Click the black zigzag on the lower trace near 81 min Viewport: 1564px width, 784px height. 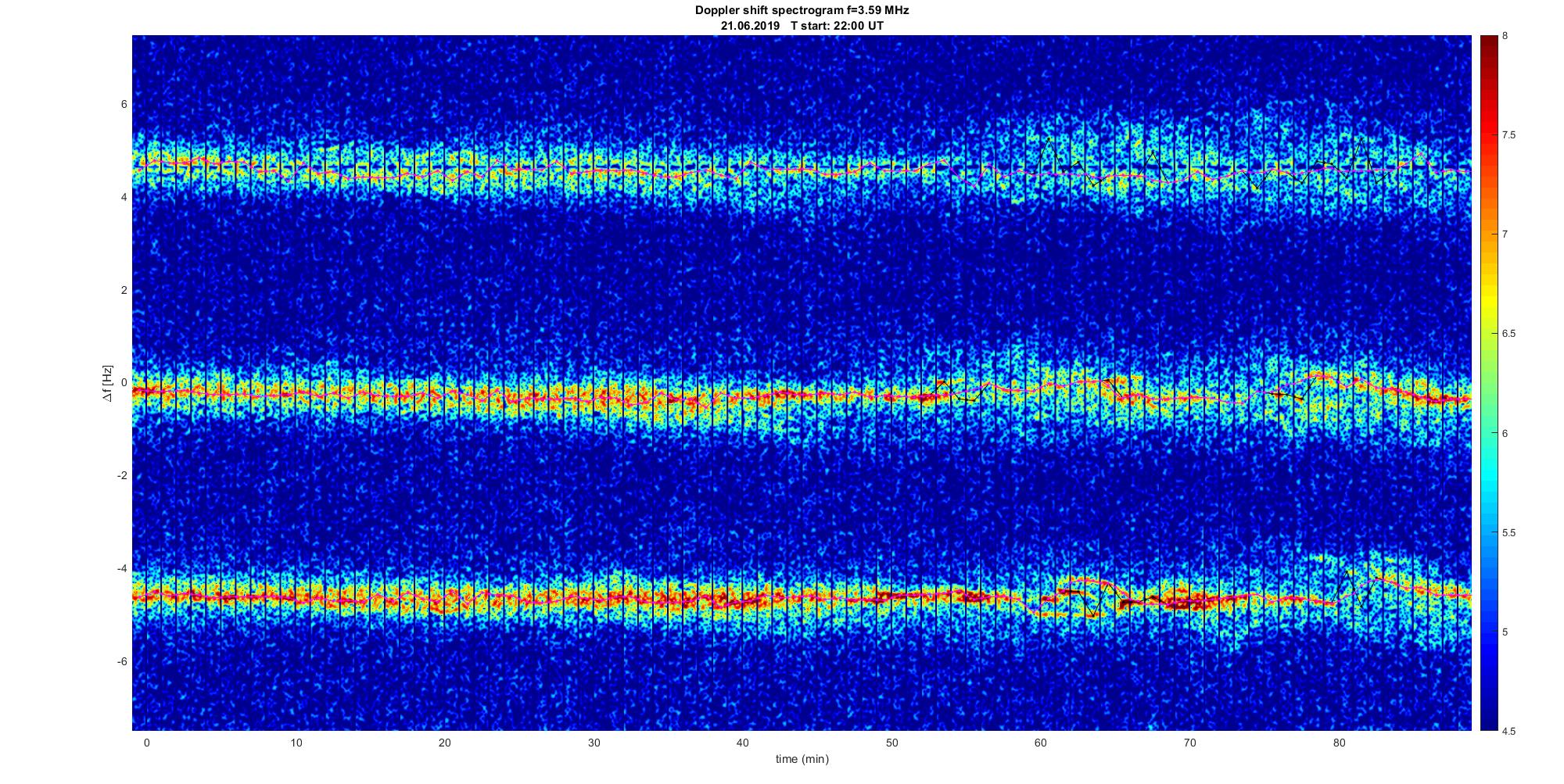[1354, 590]
